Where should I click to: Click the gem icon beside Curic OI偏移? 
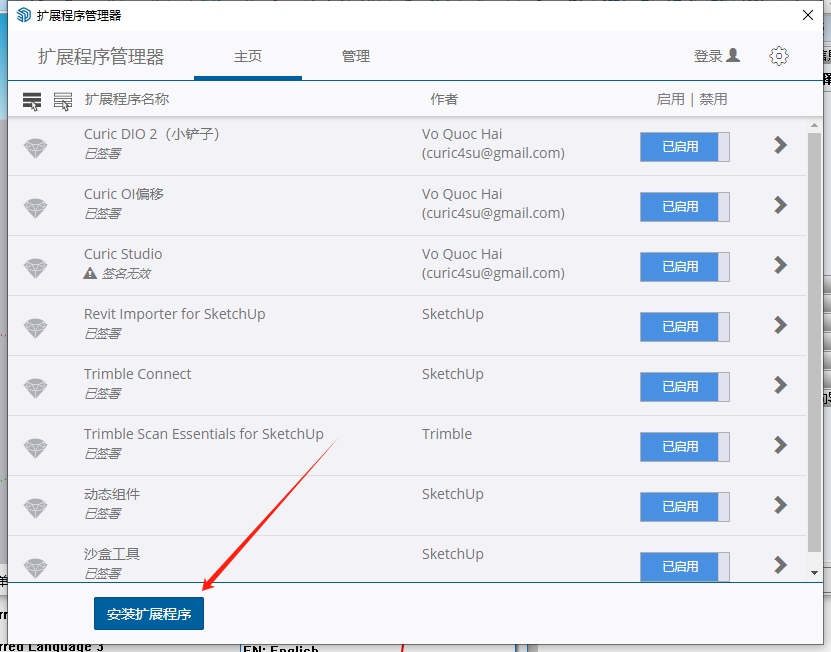coord(36,208)
